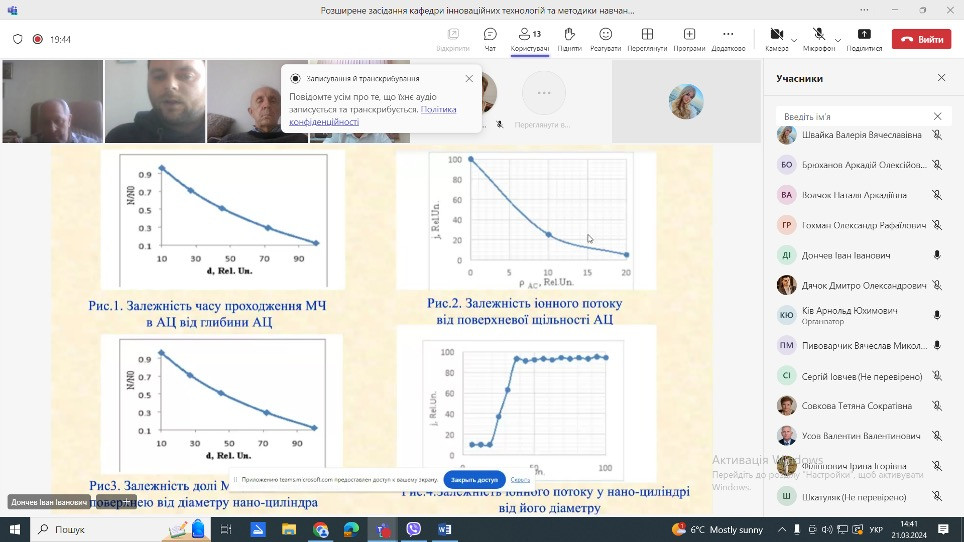Open Task View on the taskbar
Screen dimensions: 964x542
click(x=226, y=529)
